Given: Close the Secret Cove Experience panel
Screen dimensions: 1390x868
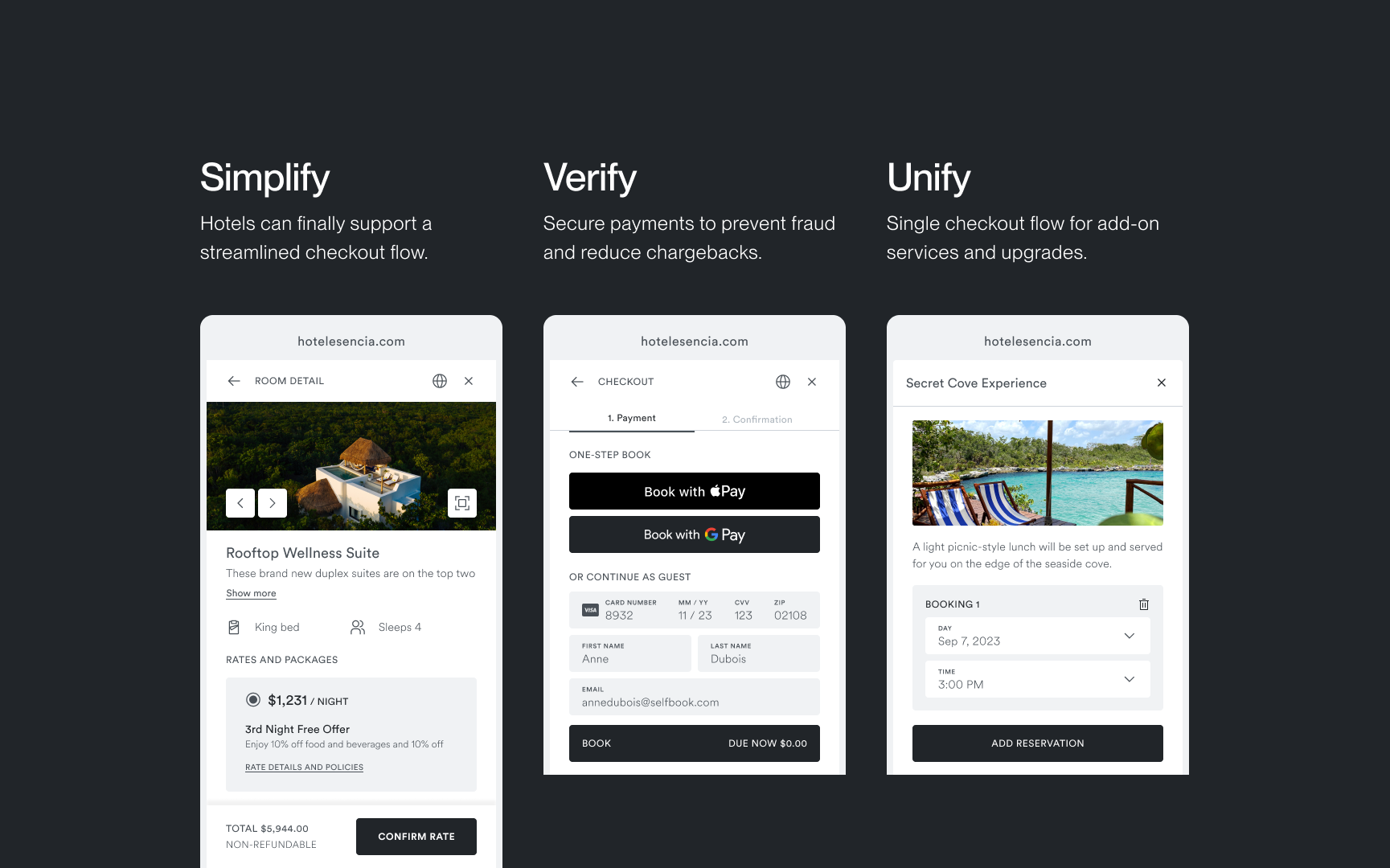Looking at the screenshot, I should pyautogui.click(x=1162, y=383).
